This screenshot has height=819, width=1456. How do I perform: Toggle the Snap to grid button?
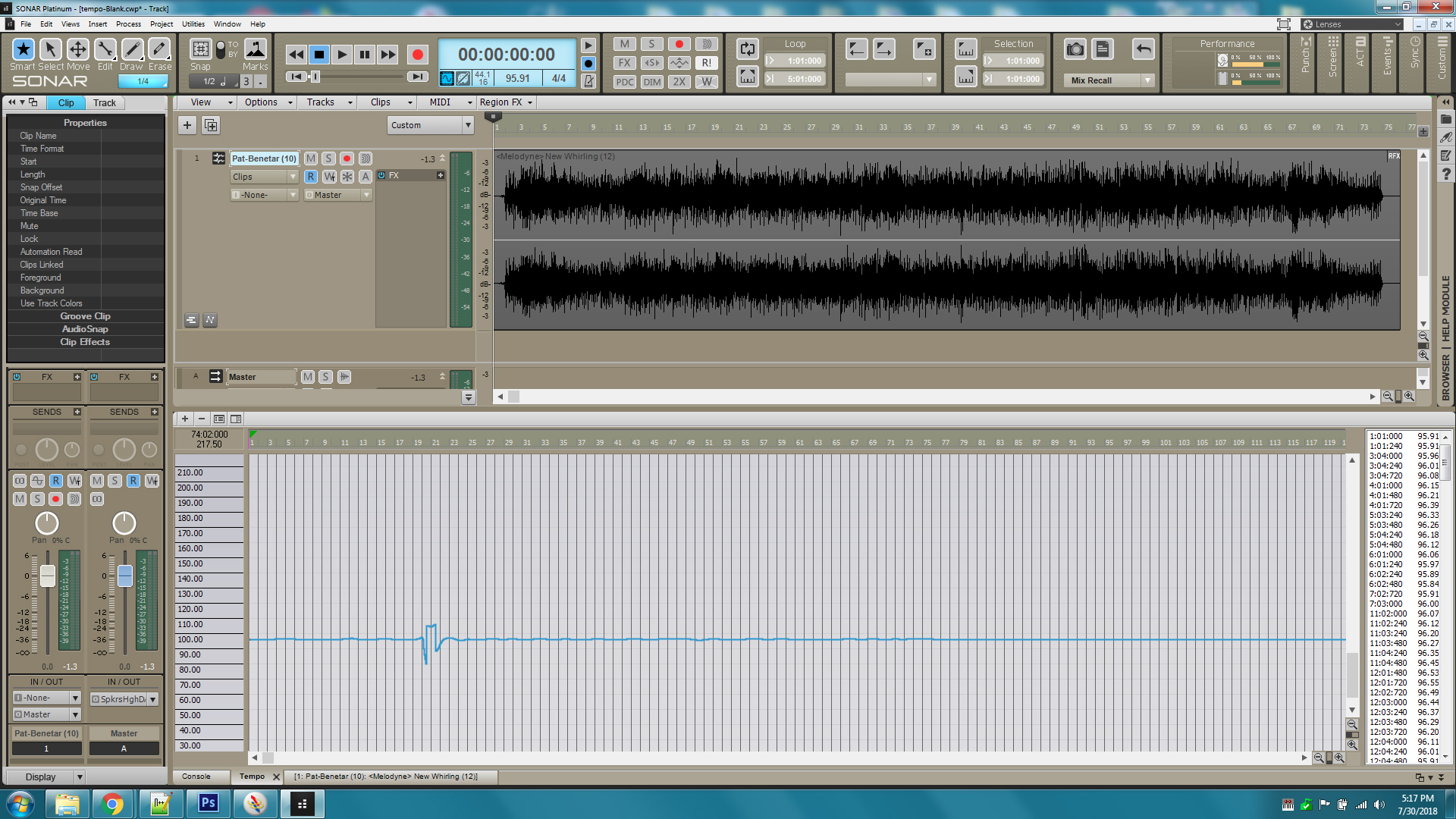(x=200, y=50)
